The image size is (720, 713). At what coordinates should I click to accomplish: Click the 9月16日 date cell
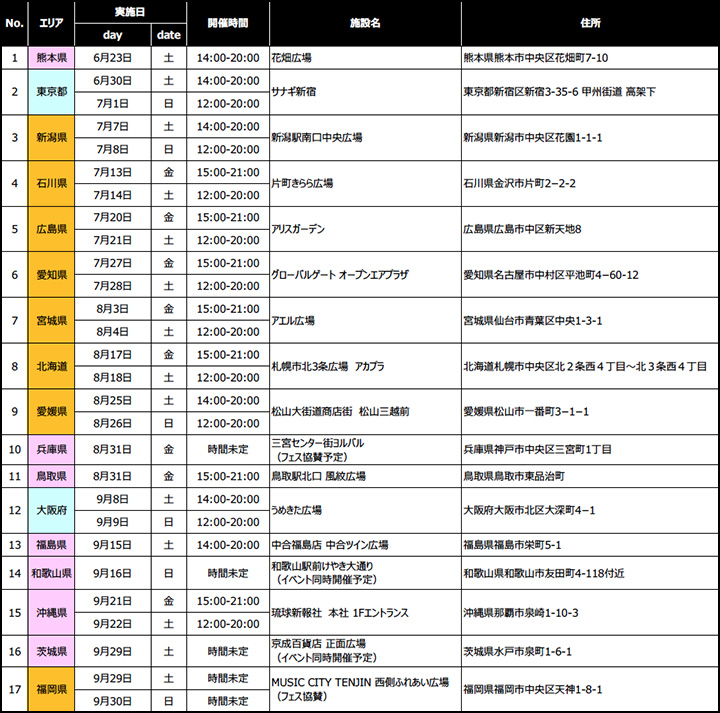[112, 573]
